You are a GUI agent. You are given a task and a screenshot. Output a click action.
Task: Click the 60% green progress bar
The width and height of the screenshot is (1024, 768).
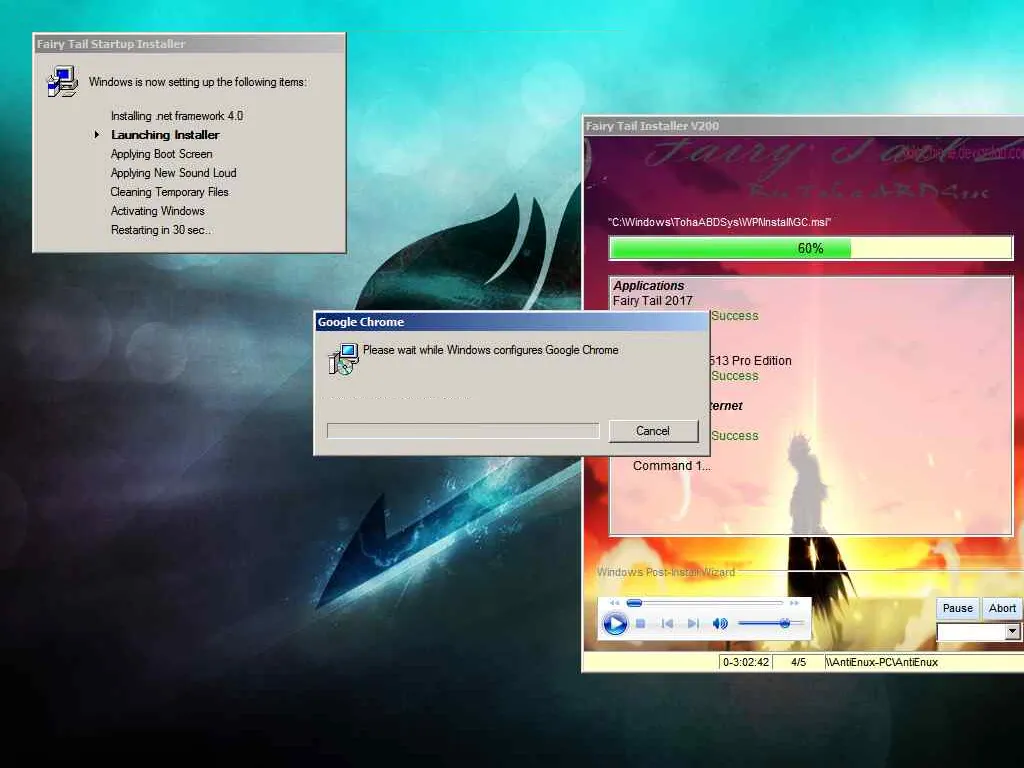[x=810, y=248]
